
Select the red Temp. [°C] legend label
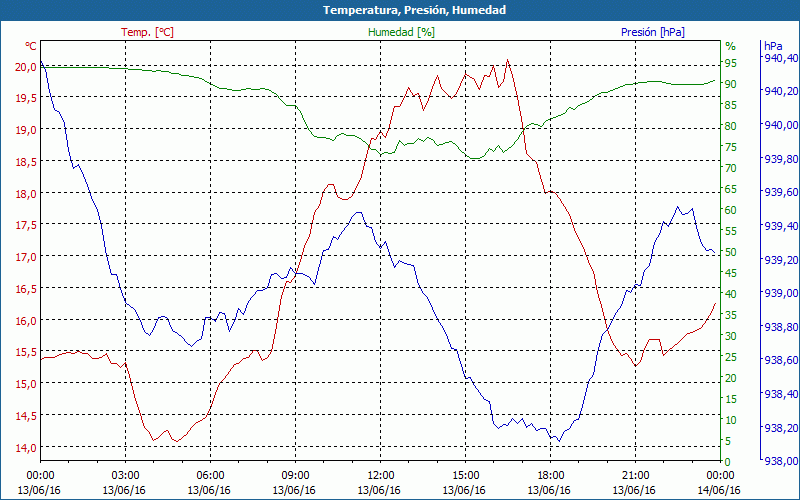pos(147,32)
